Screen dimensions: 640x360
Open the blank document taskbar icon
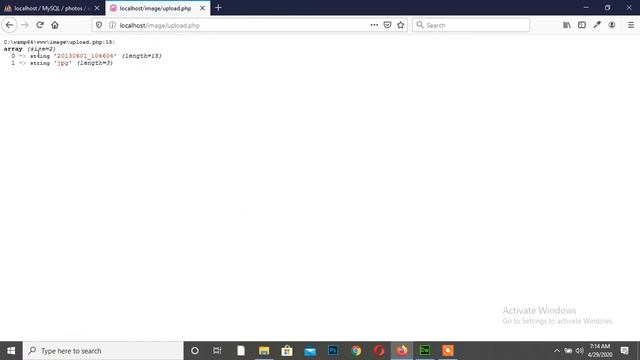(241, 351)
